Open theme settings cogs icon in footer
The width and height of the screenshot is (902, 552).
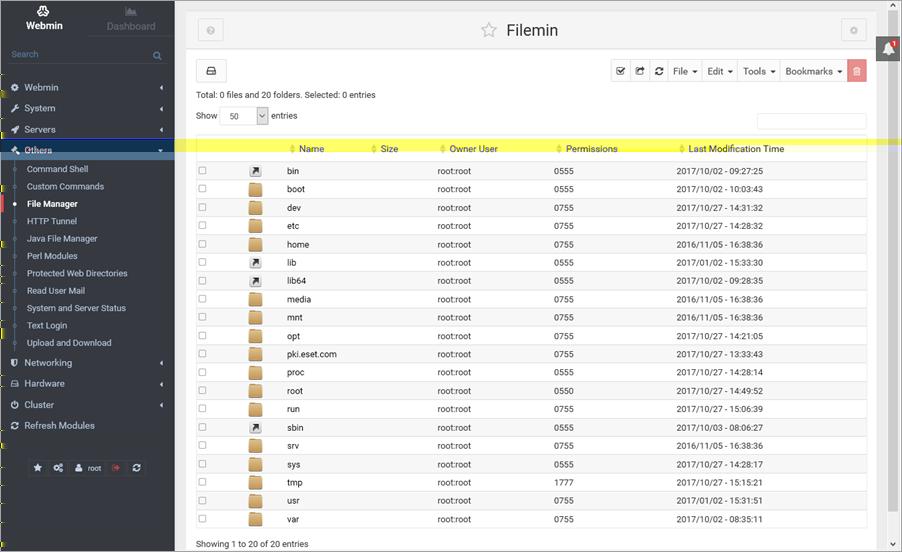[58, 468]
